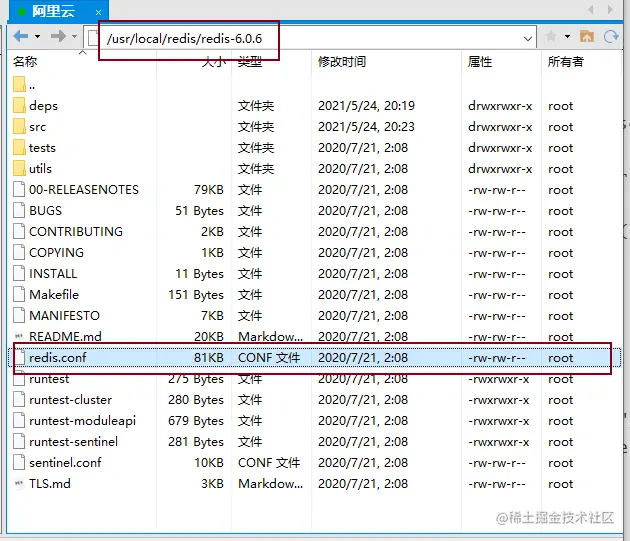Close the 阿里云 tab
This screenshot has width=630, height=541.
click(98, 12)
